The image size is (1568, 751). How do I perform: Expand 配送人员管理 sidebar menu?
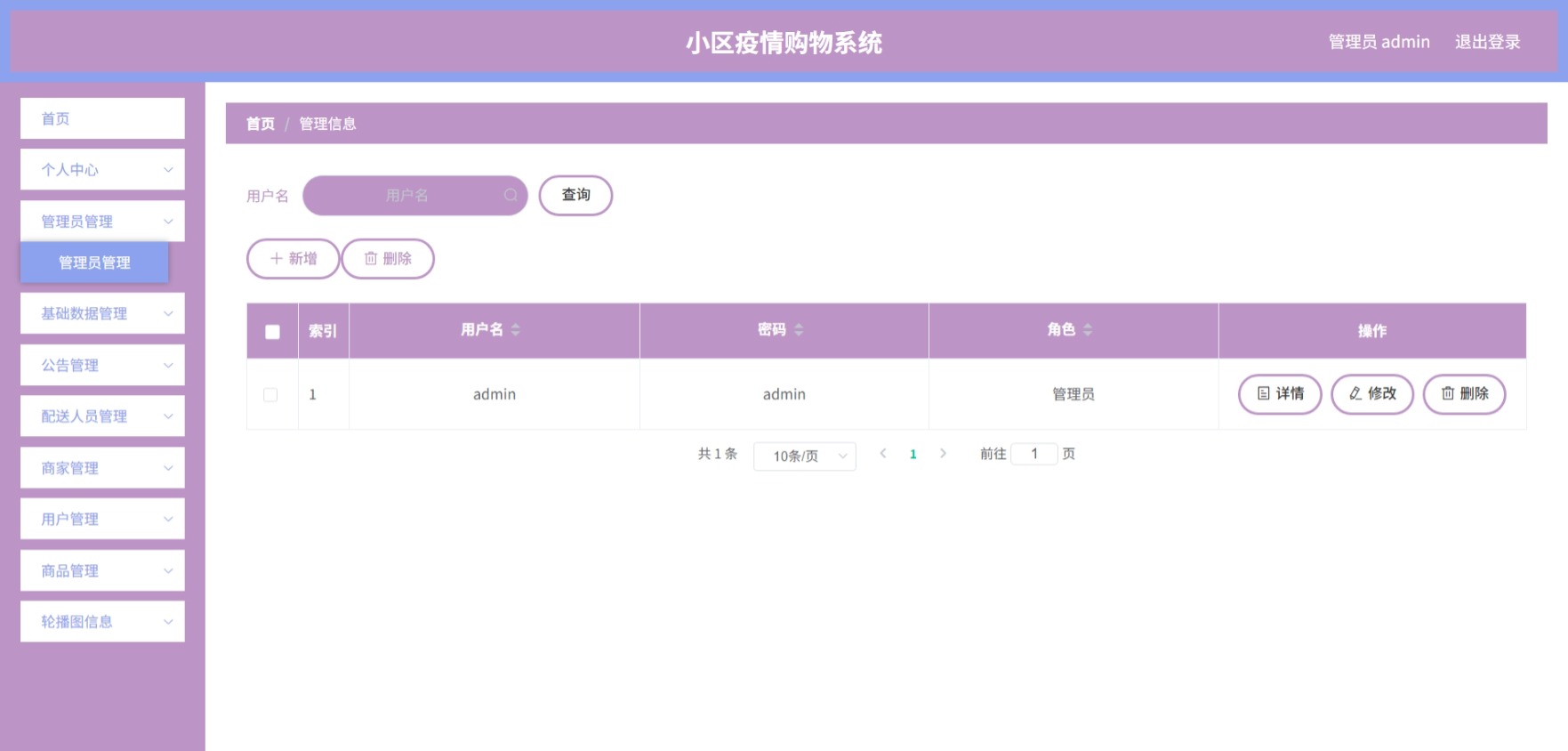click(x=102, y=416)
